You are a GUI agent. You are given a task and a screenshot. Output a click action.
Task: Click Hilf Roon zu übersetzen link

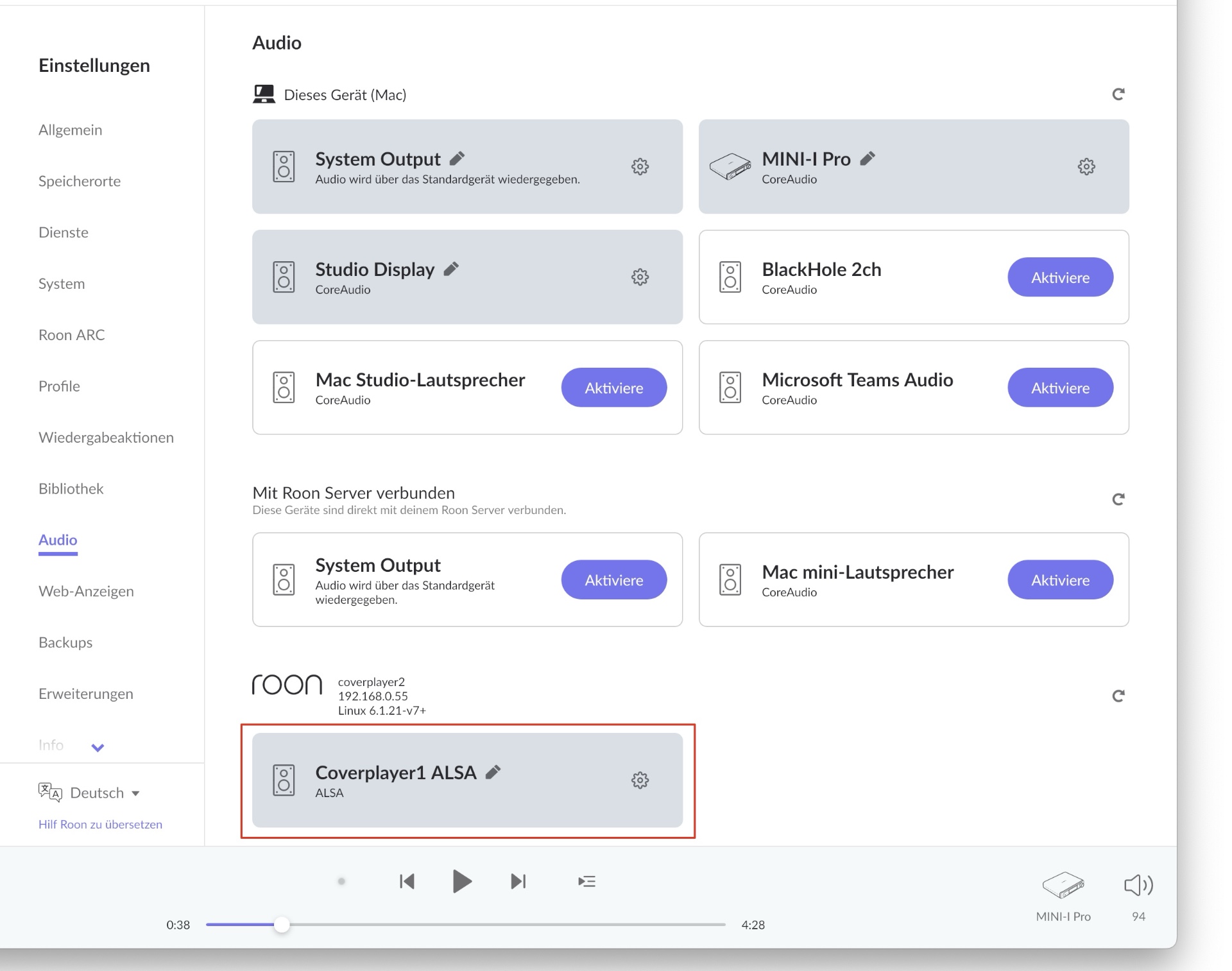click(100, 824)
